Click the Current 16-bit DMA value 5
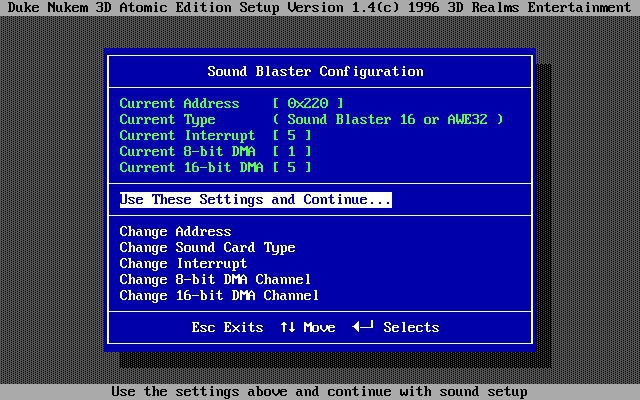Image resolution: width=640 pixels, height=400 pixels. 292,167
